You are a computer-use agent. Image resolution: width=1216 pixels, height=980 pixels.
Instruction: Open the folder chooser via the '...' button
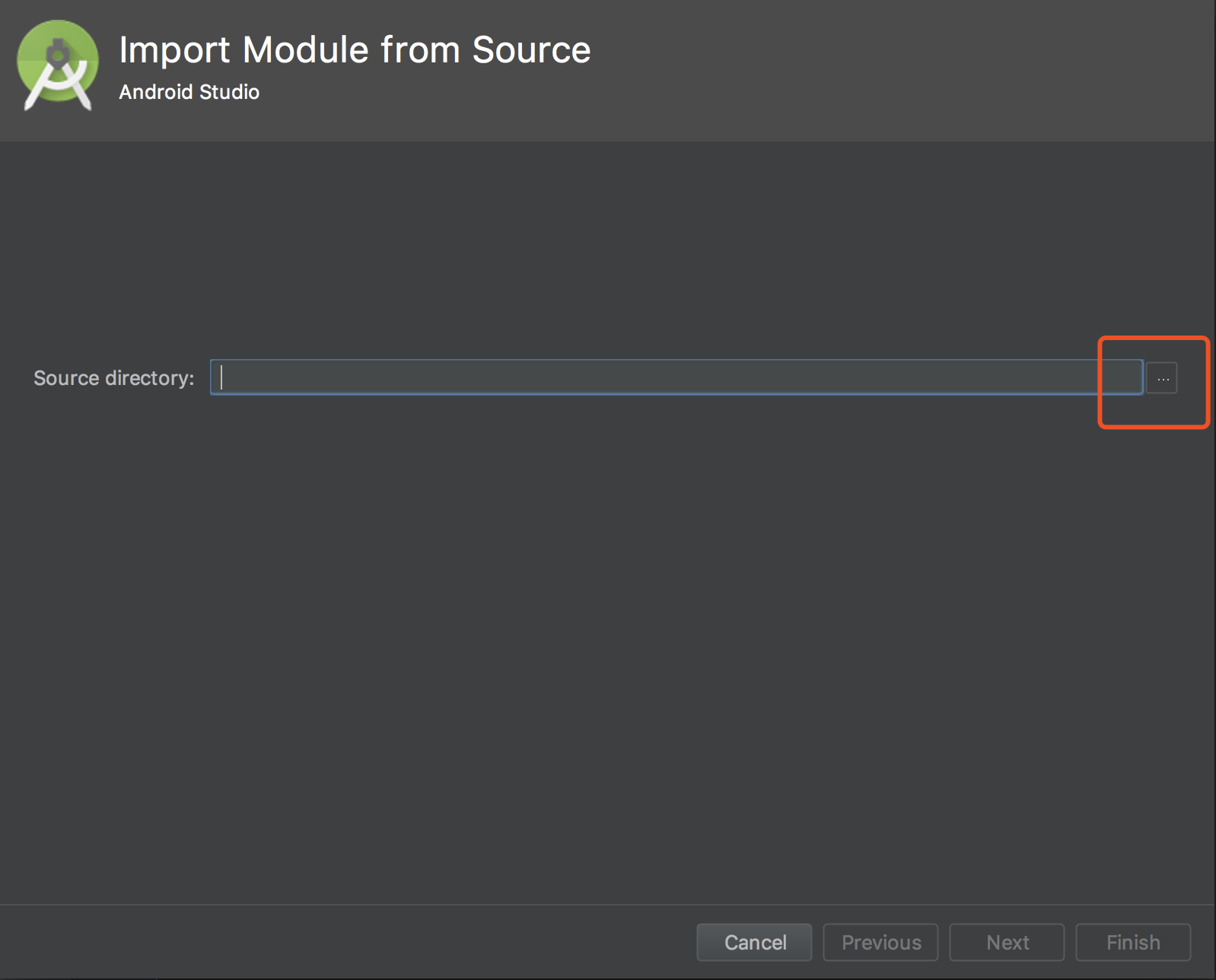point(1162,378)
